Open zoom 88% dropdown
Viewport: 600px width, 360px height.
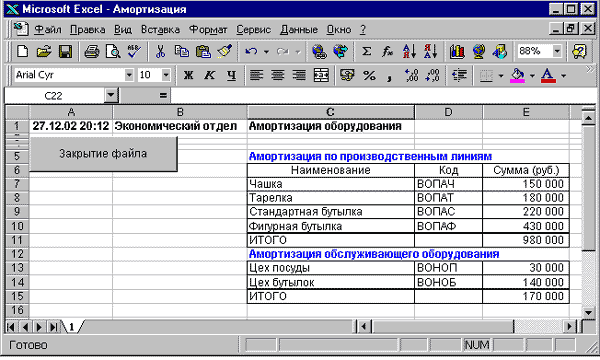point(557,51)
